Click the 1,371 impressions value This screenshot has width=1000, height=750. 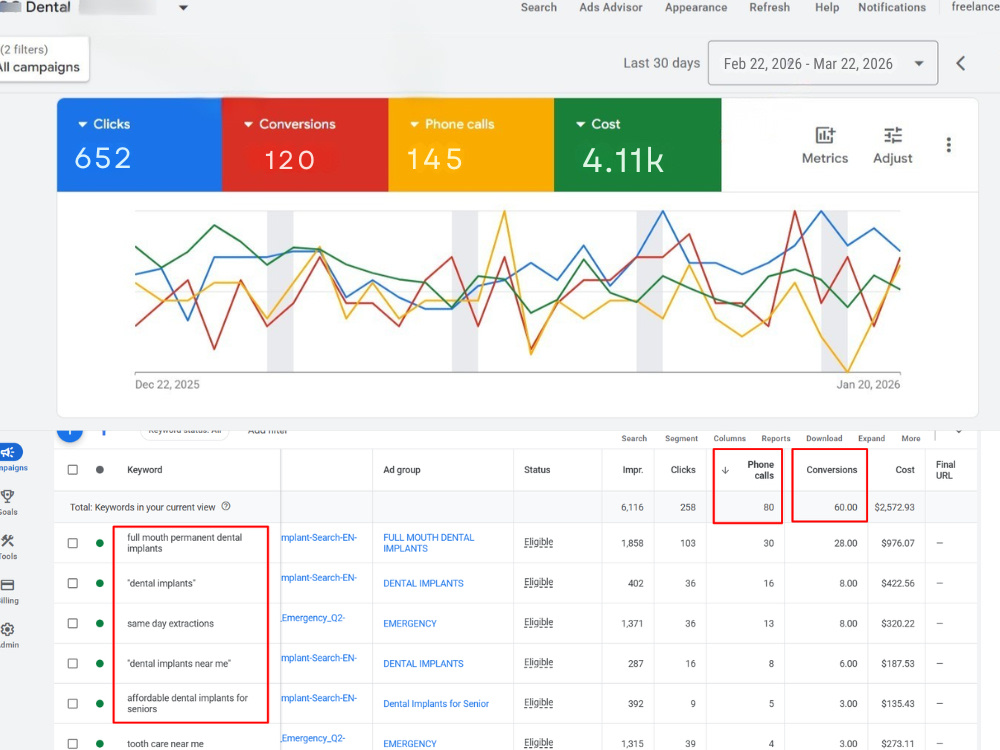pyautogui.click(x=632, y=623)
